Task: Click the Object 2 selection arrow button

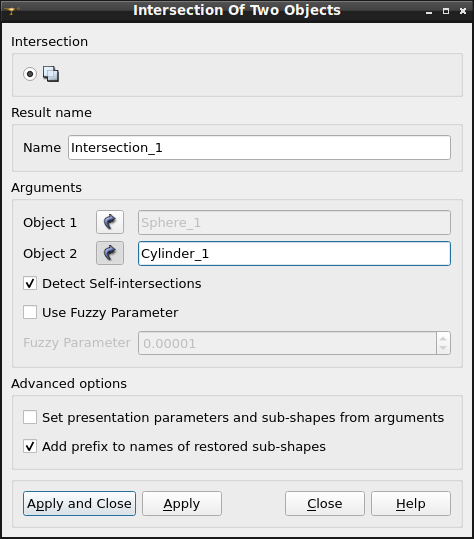Action: point(110,253)
